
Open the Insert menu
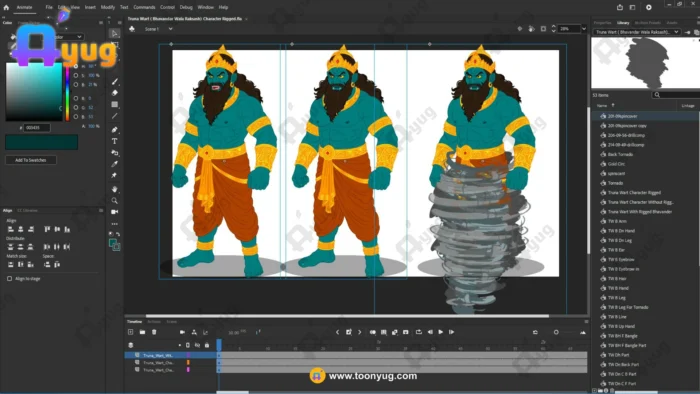(x=90, y=7)
